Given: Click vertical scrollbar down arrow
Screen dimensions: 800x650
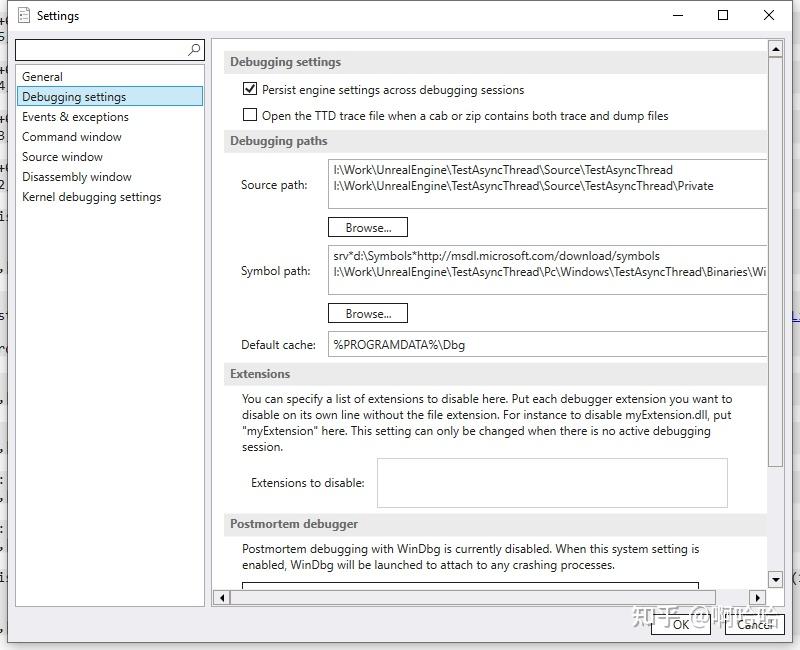Looking at the screenshot, I should coord(776,579).
